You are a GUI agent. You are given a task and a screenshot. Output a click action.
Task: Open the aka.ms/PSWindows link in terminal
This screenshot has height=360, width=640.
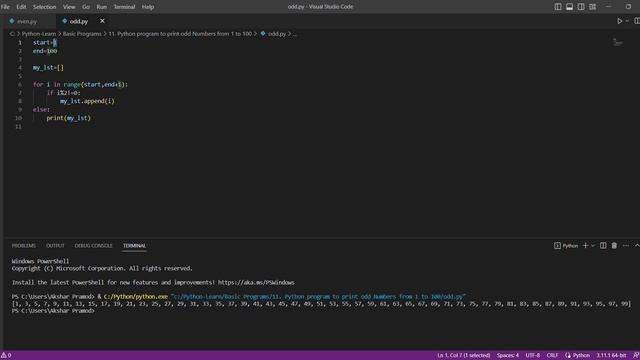click(256, 282)
